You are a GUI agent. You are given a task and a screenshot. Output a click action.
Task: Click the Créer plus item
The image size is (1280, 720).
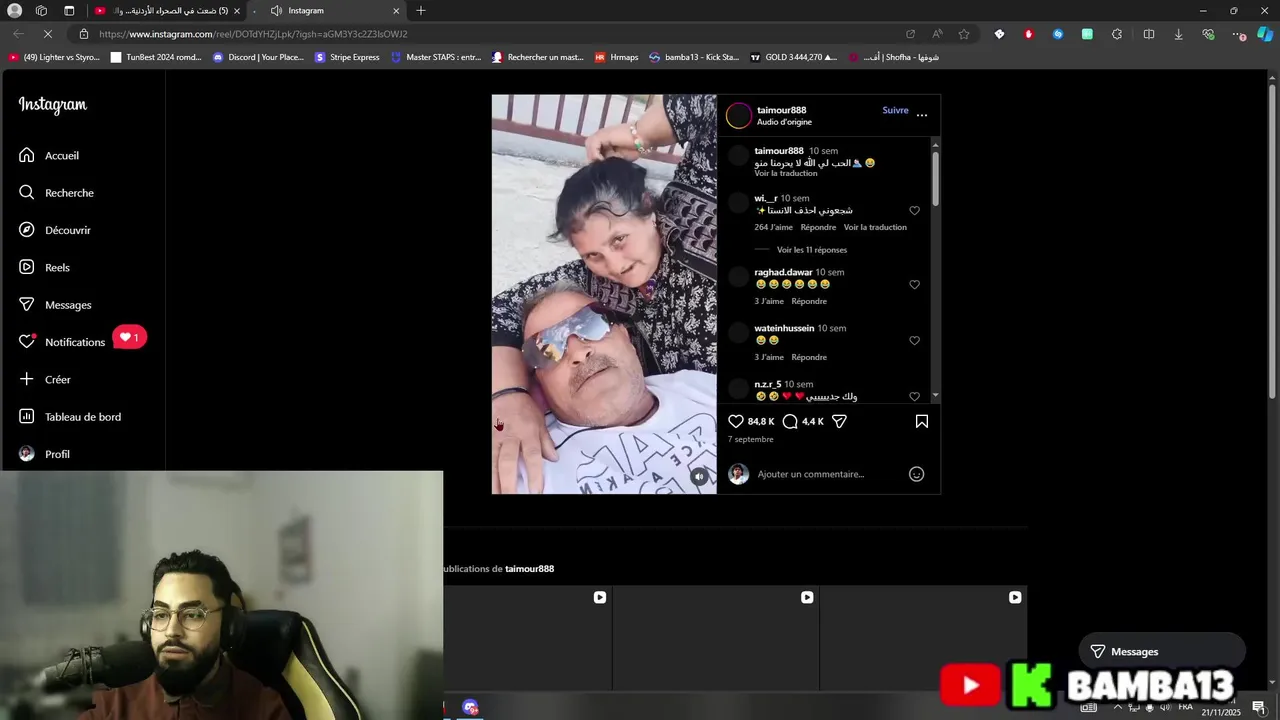[45, 379]
